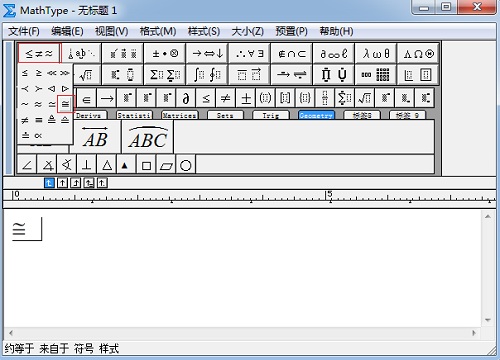
Task: Insert partial derivative ∂ from small bar
Action: tap(186, 98)
